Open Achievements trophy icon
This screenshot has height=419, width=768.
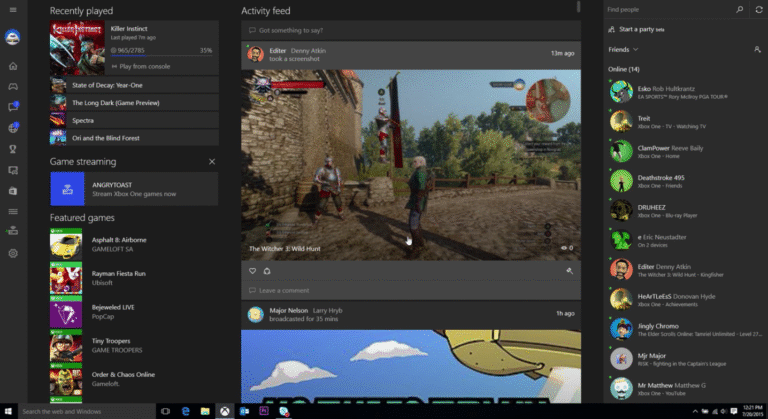[x=13, y=149]
